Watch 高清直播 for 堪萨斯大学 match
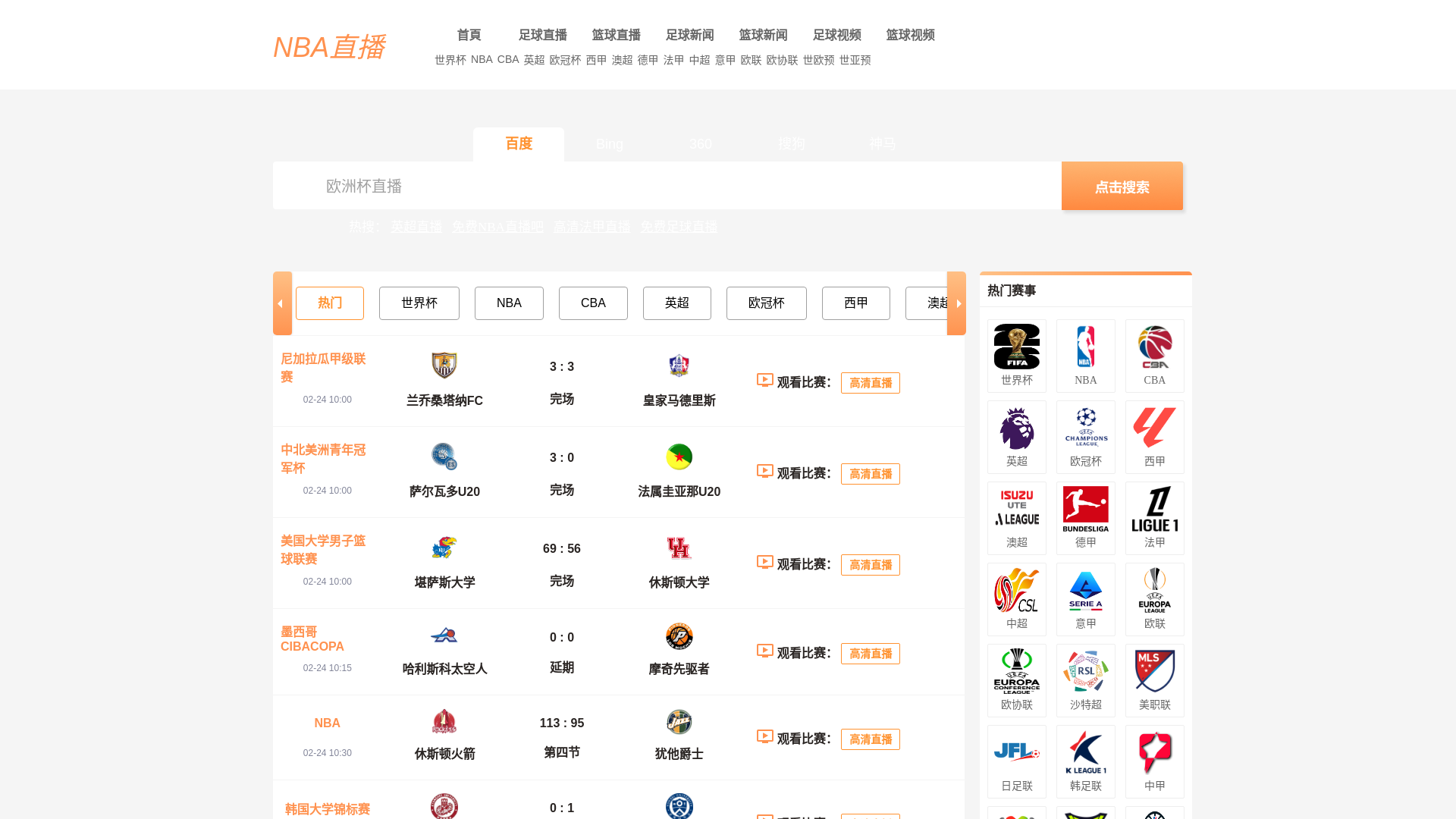Viewport: 1456px width, 819px height. click(x=870, y=565)
